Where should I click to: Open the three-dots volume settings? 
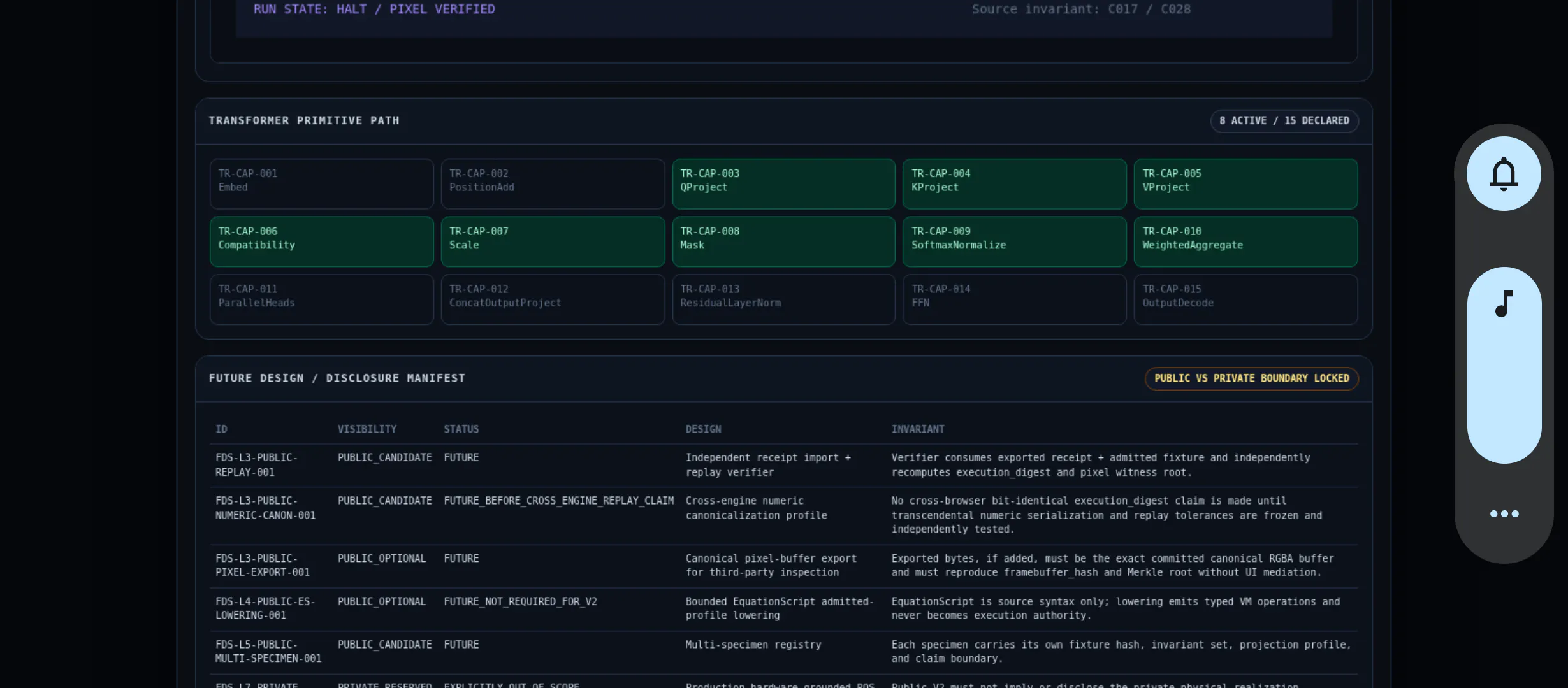[x=1504, y=513]
